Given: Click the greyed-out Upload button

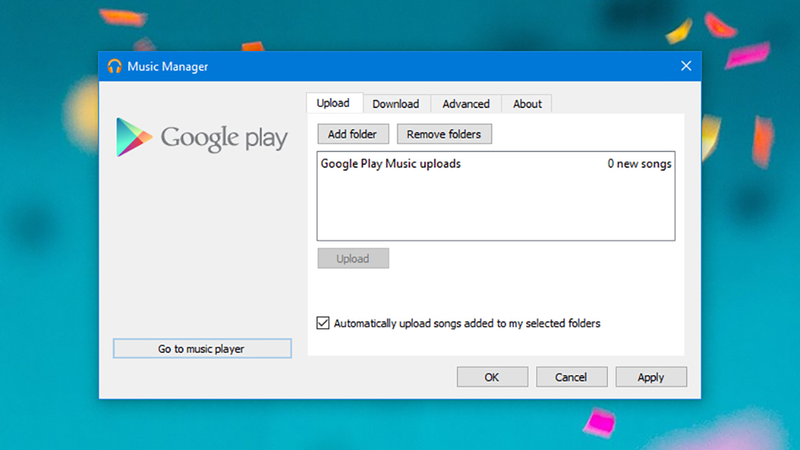Looking at the screenshot, I should pos(353,259).
